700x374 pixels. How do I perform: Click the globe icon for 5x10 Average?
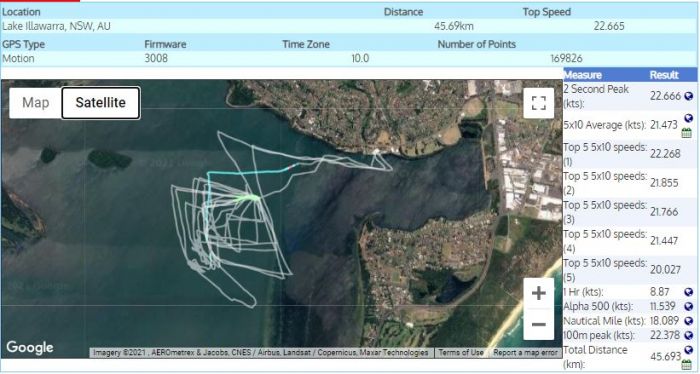point(688,118)
